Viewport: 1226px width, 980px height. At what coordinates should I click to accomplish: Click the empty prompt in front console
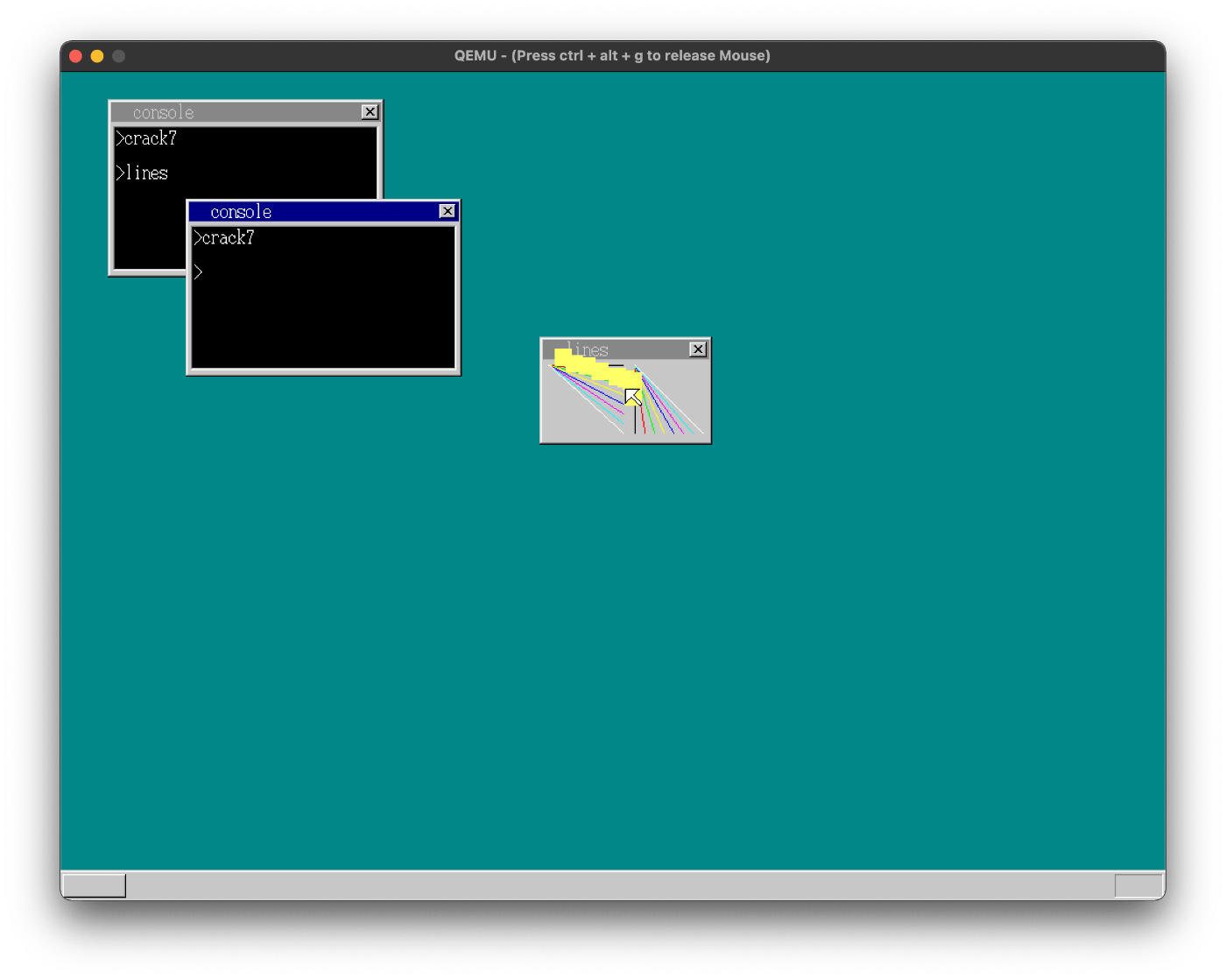tap(199, 272)
